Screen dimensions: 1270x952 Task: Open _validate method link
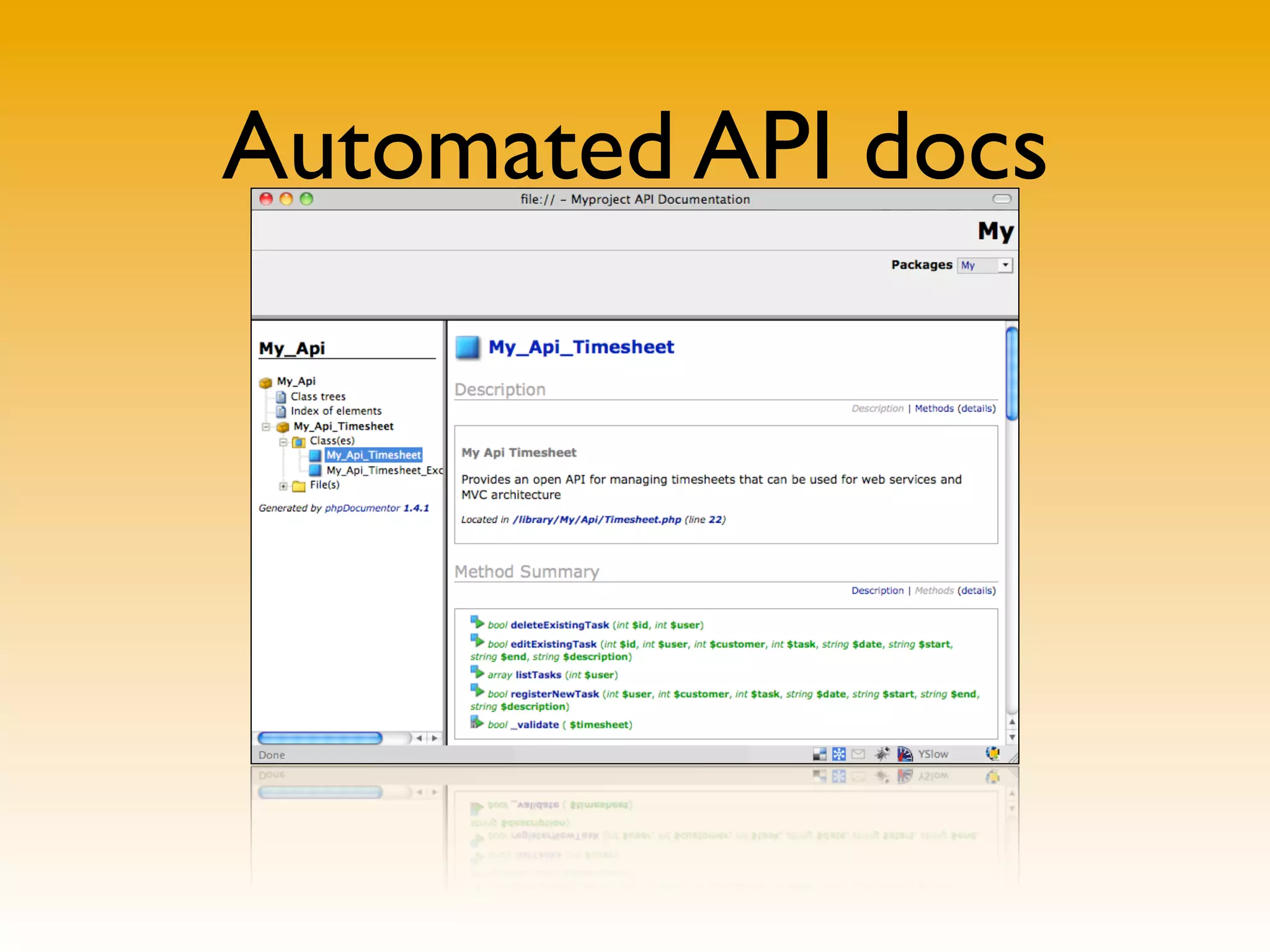tap(535, 725)
